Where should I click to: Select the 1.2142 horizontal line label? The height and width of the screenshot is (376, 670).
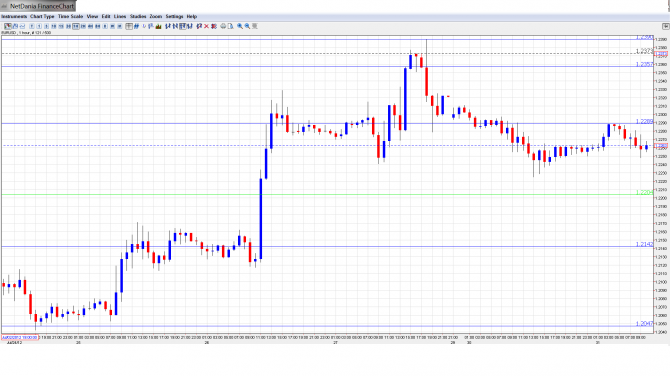tap(644, 244)
